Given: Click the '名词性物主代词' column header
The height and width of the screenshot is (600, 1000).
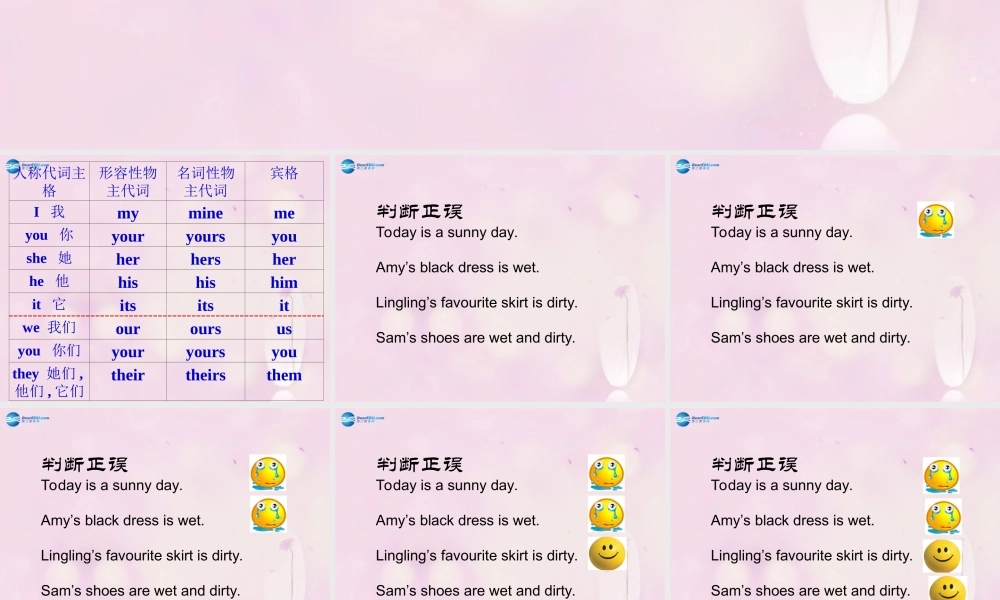Looking at the screenshot, I should click(x=205, y=181).
